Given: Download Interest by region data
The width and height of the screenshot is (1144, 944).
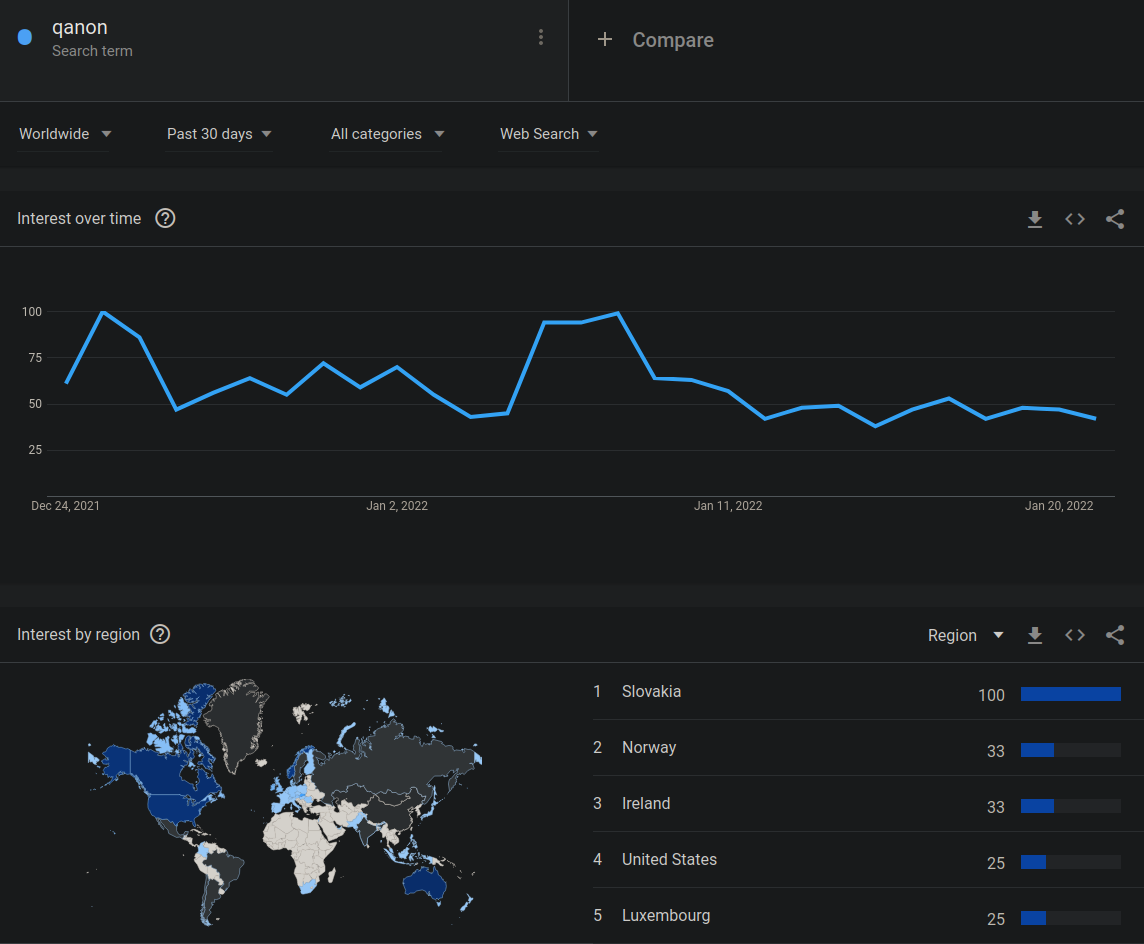Looking at the screenshot, I should (1035, 635).
